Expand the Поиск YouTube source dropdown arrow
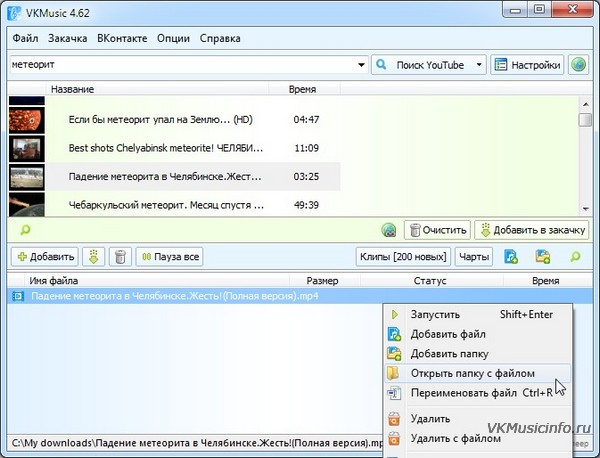Screen dimensions: 600x458 479,65
